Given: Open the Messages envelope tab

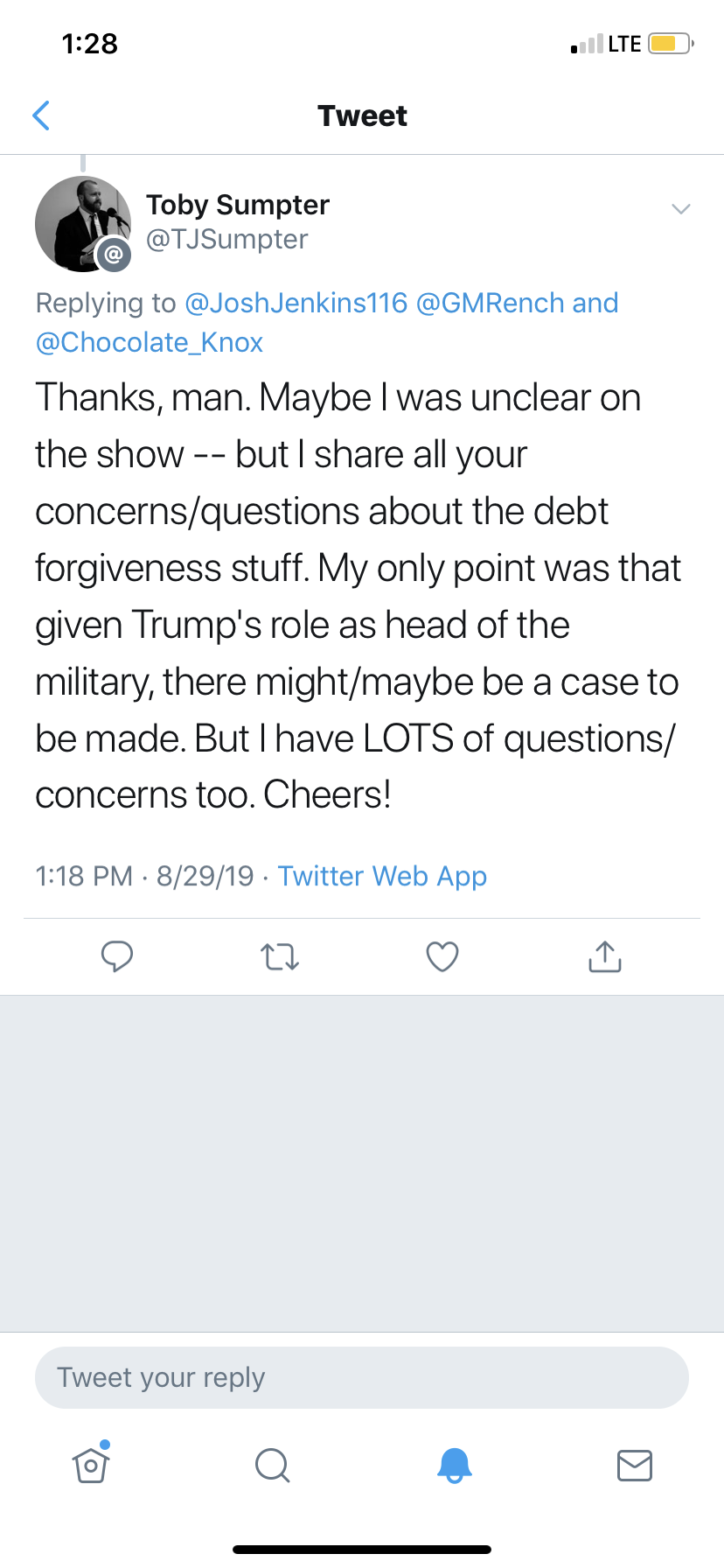Looking at the screenshot, I should 634,1465.
